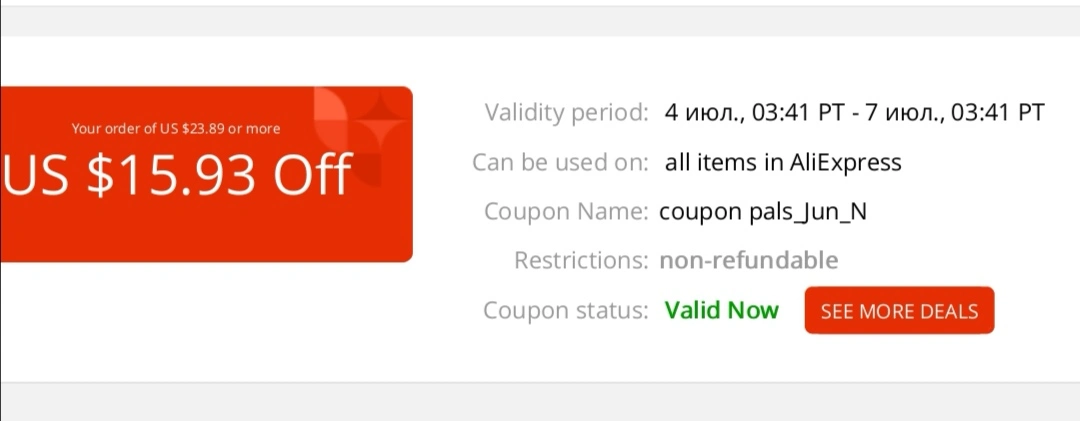
Task: Click the large 'US $15.93 Off' amount text
Action: pos(178,174)
